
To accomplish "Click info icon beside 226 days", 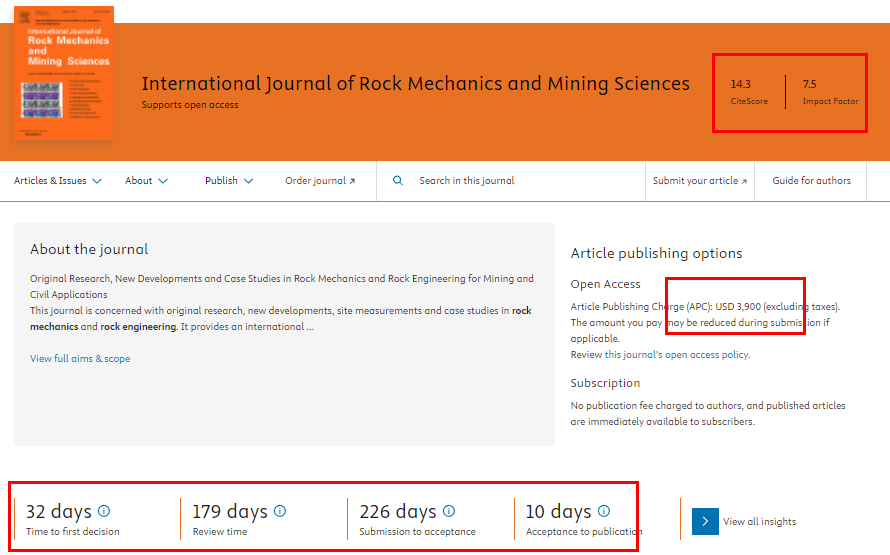I will pos(449,511).
